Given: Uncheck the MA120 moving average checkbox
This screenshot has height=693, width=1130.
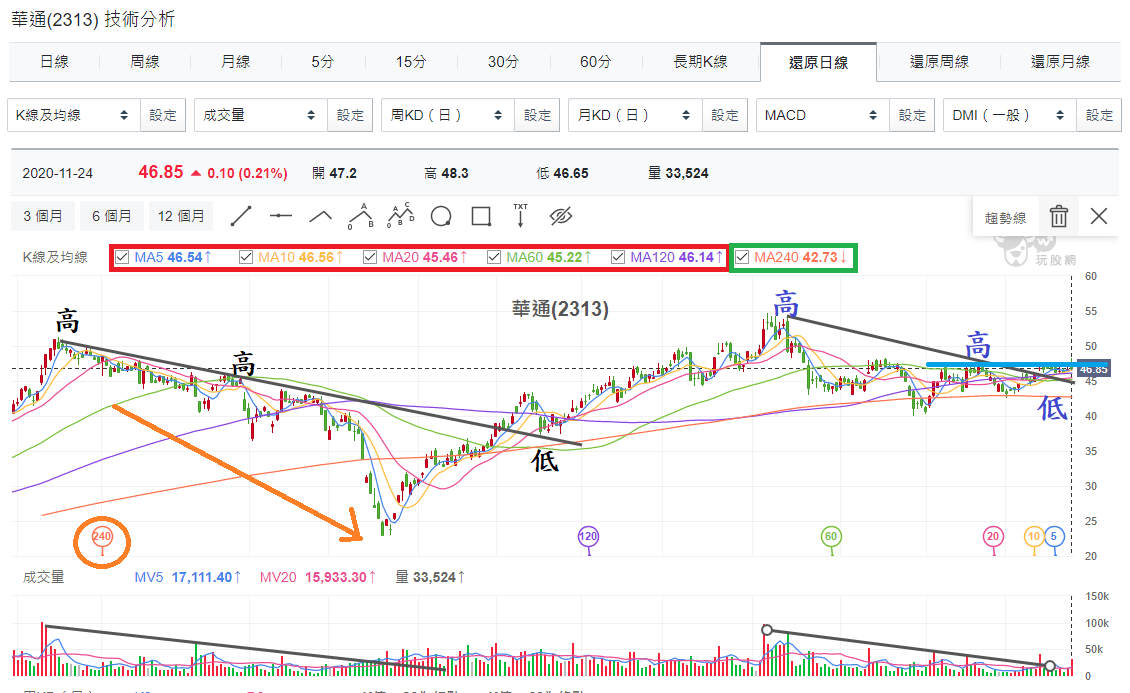Looking at the screenshot, I should point(618,257).
